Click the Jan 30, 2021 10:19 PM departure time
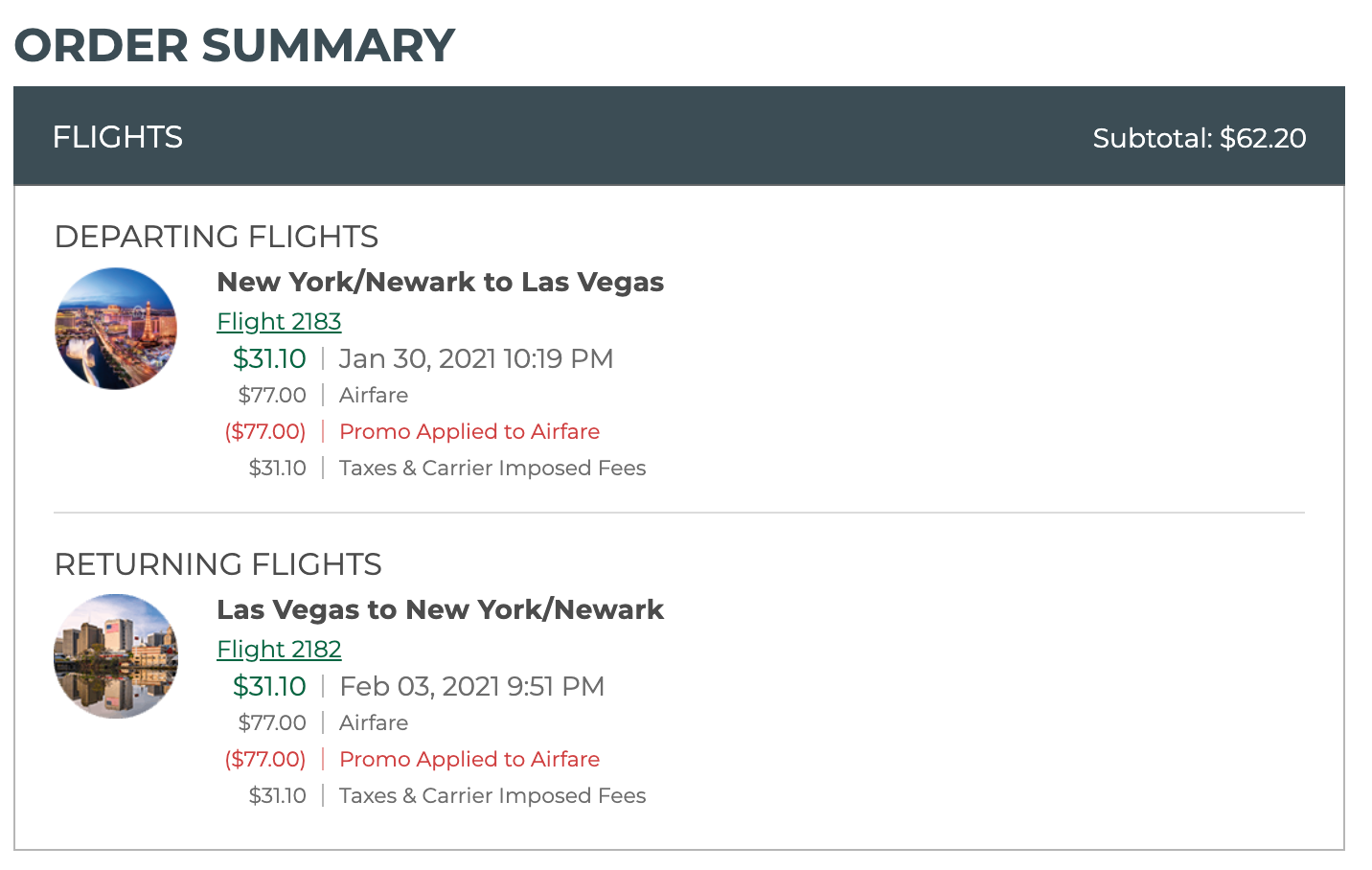Image resolution: width=1372 pixels, height=870 pixels. point(476,358)
